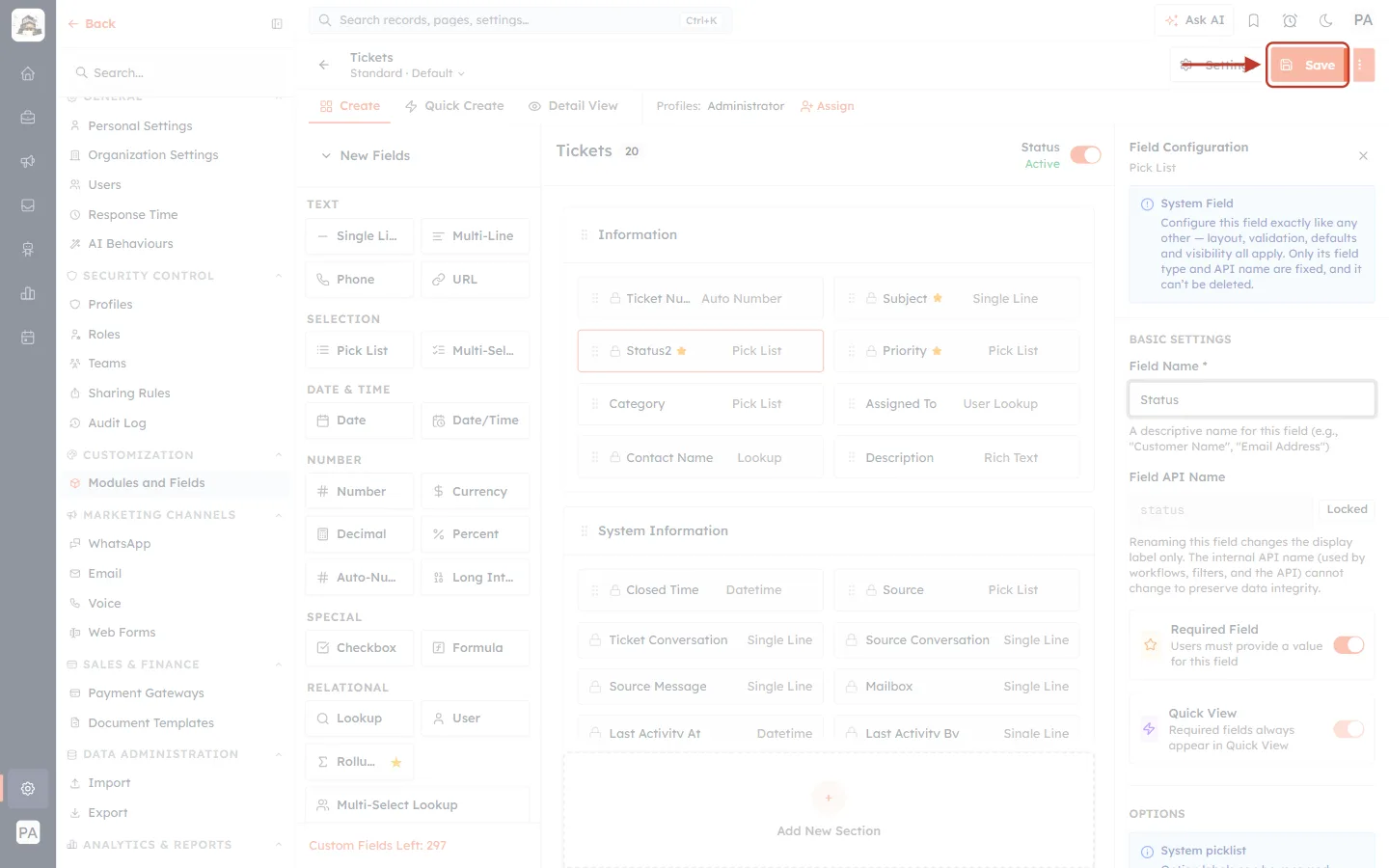Screen dimensions: 1389x868
Task: Switch to the Quick Create tab
Action: click(x=454, y=106)
